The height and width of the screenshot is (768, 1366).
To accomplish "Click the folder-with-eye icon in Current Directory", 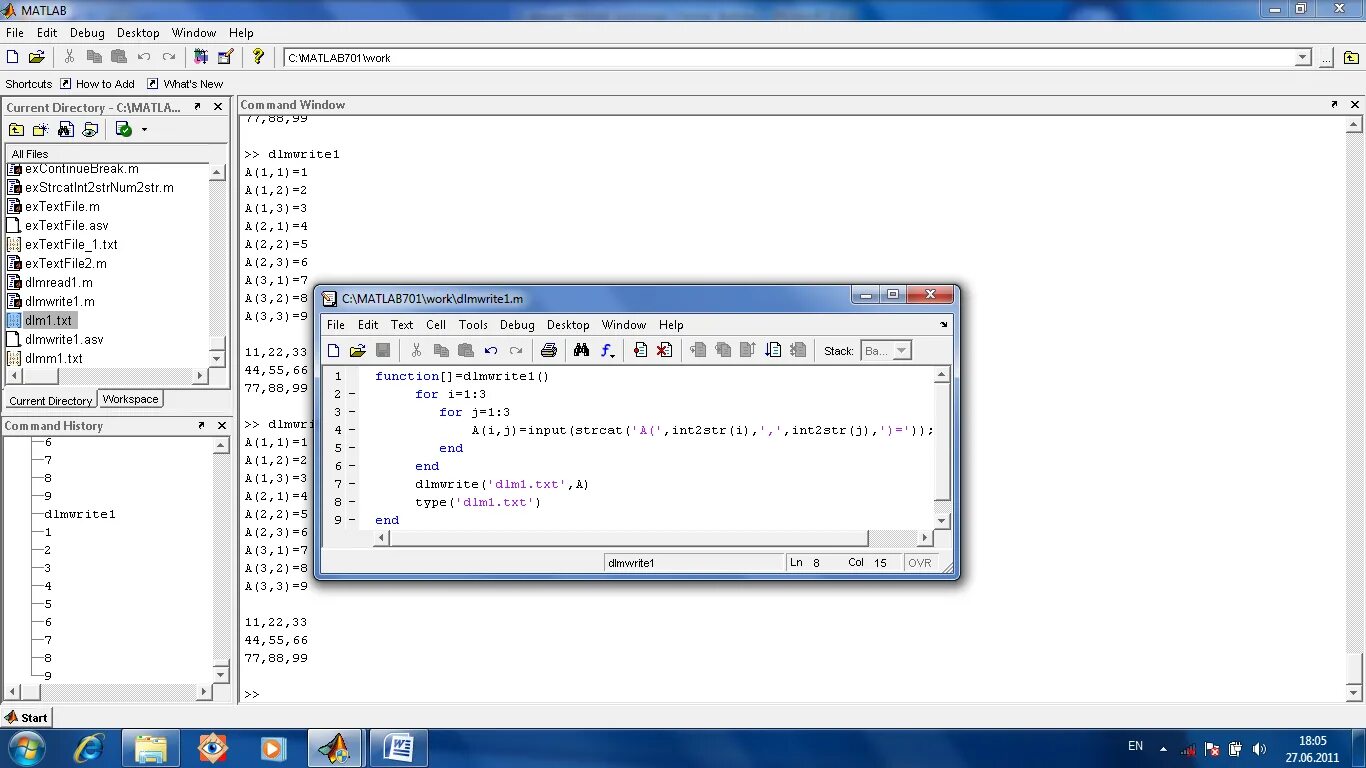I will 90,129.
